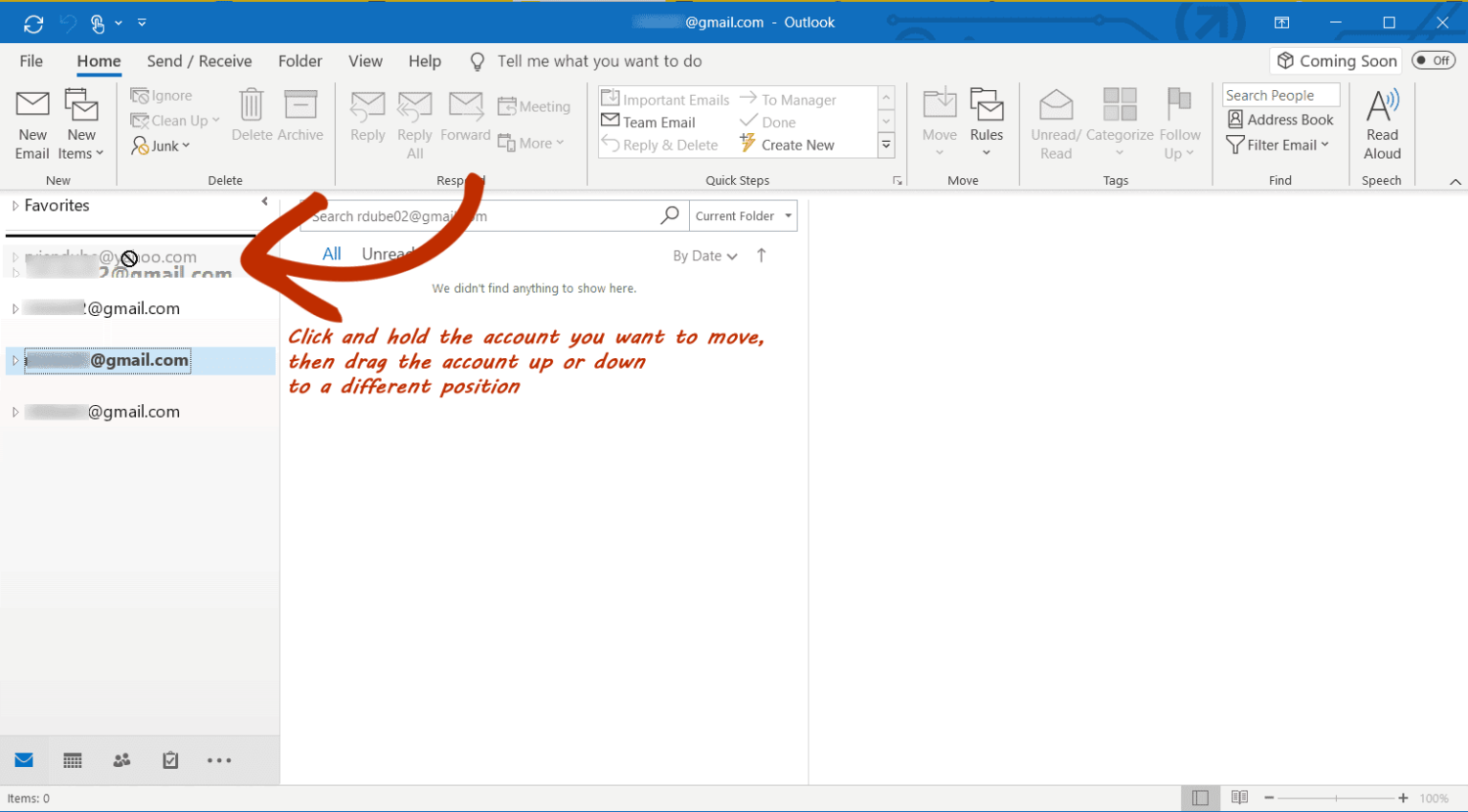Switch to People view icon

coord(121,760)
